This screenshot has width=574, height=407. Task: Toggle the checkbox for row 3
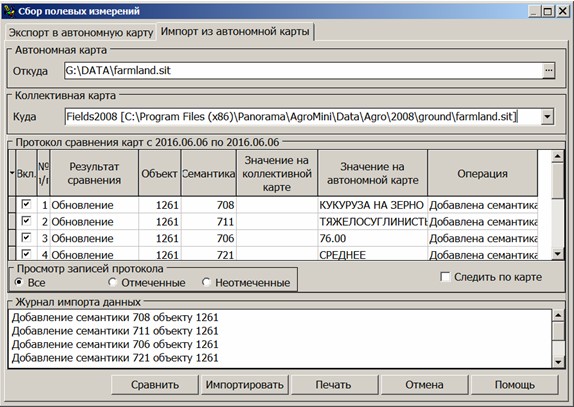[26, 237]
